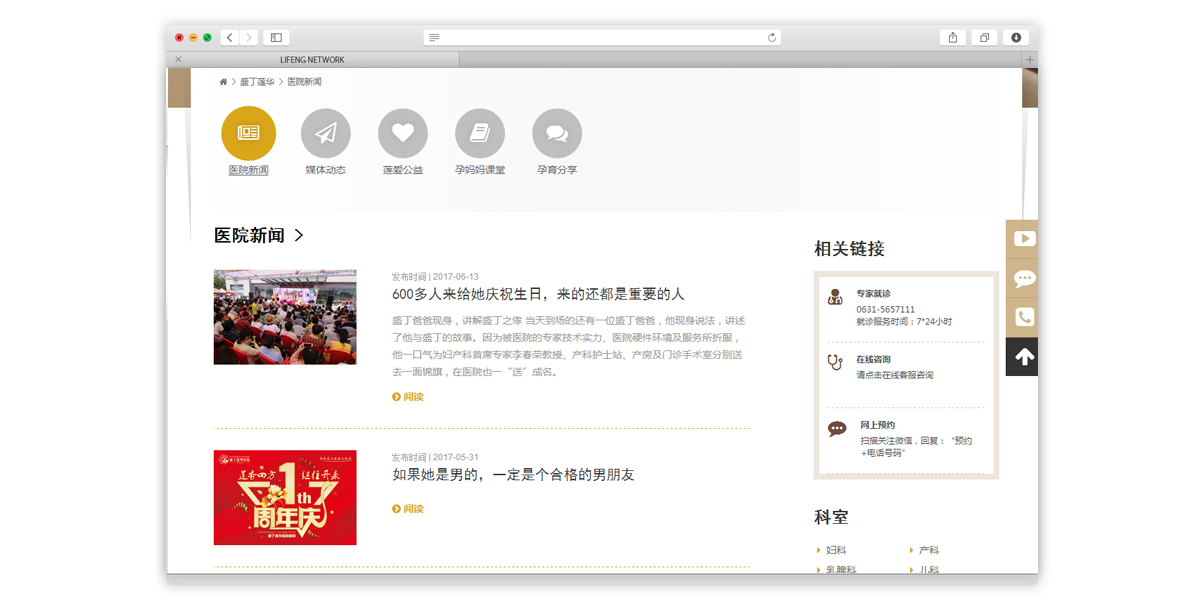Open the chat bubble icon in side panel
This screenshot has width=1190, height=615.
1024,279
